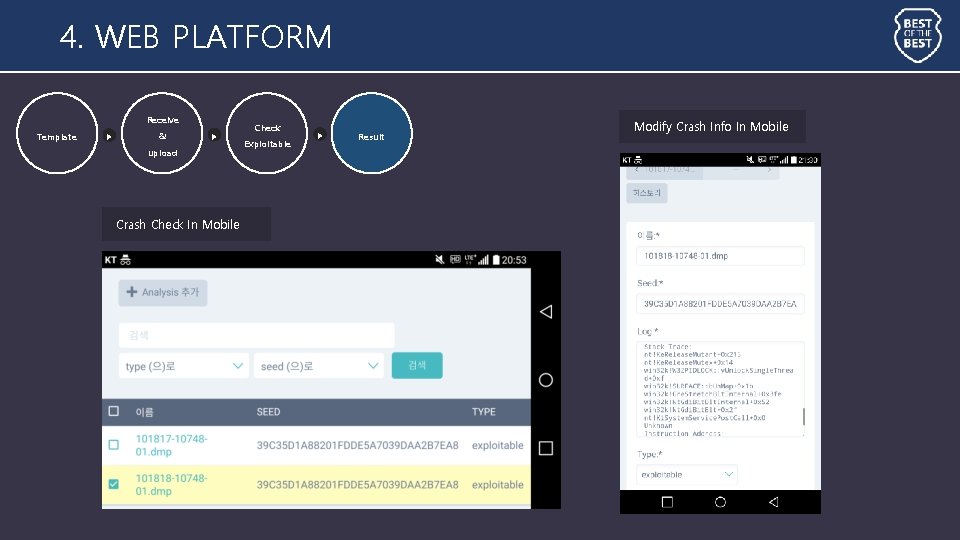Viewport: 960px width, 540px height.
Task: Tap the signal bars in landscape status bar
Action: tap(484, 260)
